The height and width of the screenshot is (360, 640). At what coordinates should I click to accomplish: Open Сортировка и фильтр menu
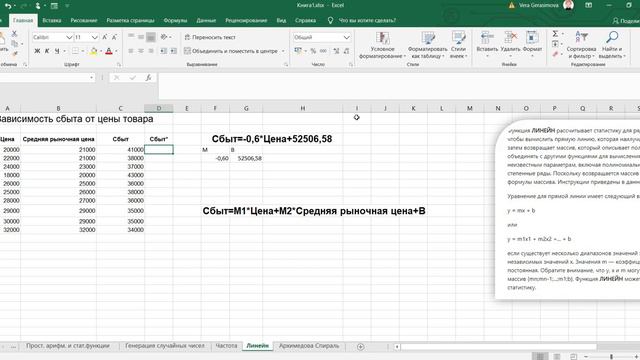[x=581, y=45]
